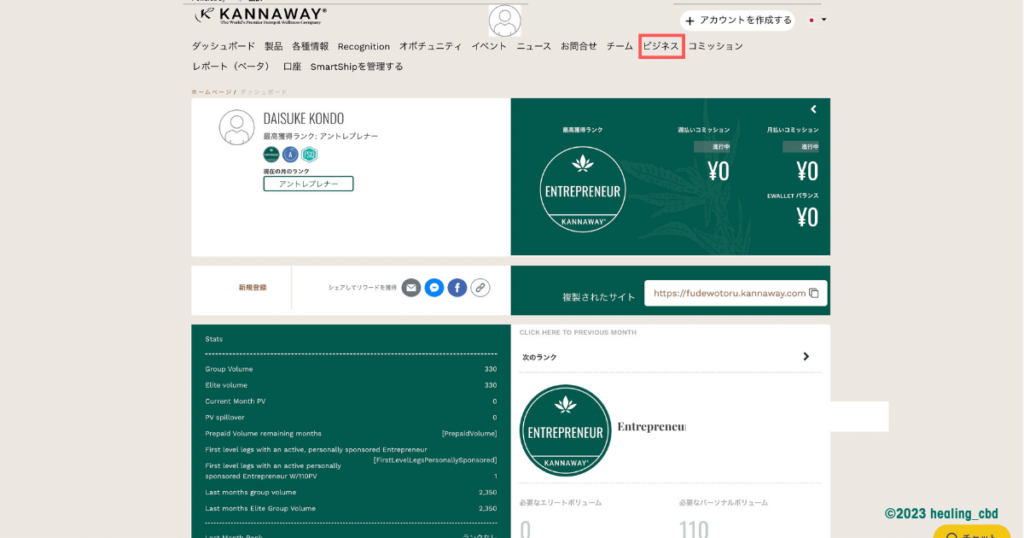Open the Japan flag language dropdown
This screenshot has width=1024, height=538.
pyautogui.click(x=817, y=20)
